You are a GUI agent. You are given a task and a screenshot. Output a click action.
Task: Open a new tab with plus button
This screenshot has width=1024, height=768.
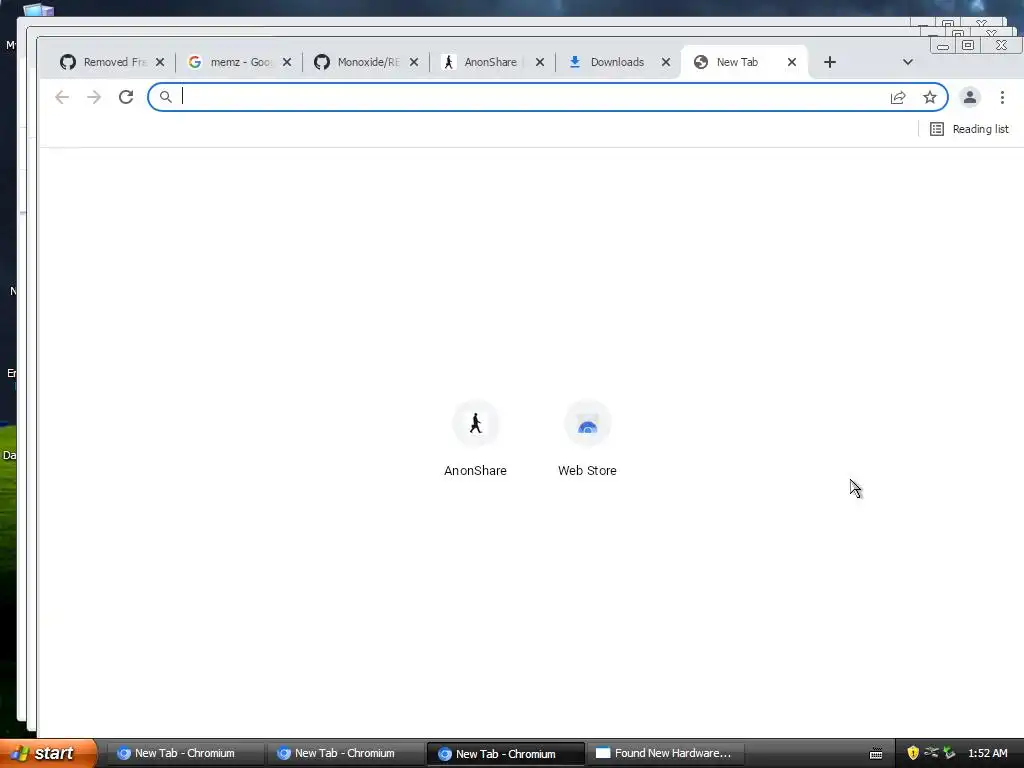coord(830,62)
